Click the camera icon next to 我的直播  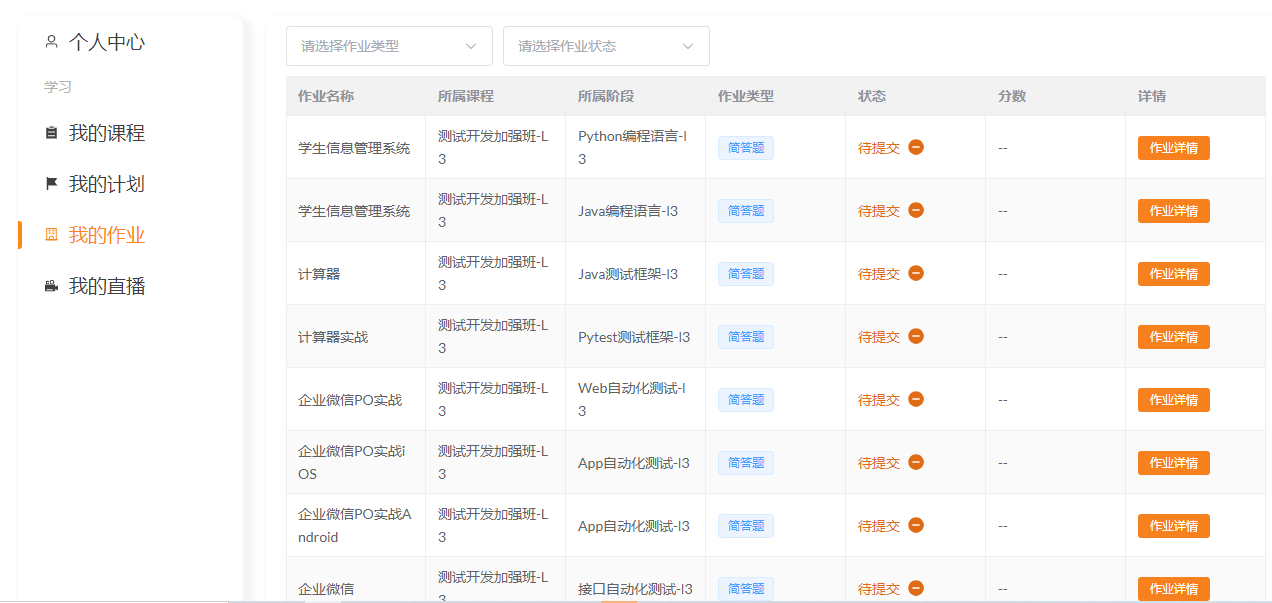[52, 286]
